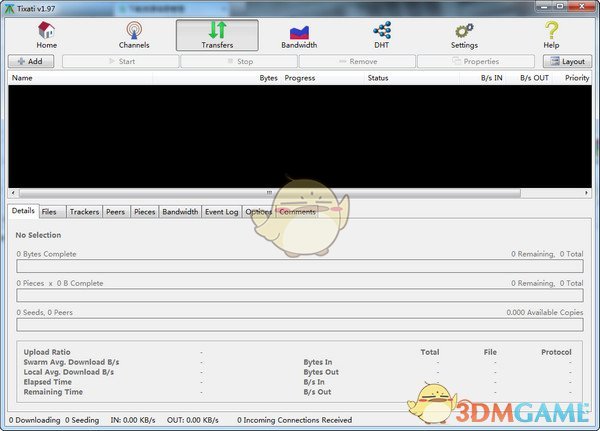Click the transfer list horizontal scrollbar thumb
The width and height of the screenshot is (600, 431).
[x=270, y=193]
